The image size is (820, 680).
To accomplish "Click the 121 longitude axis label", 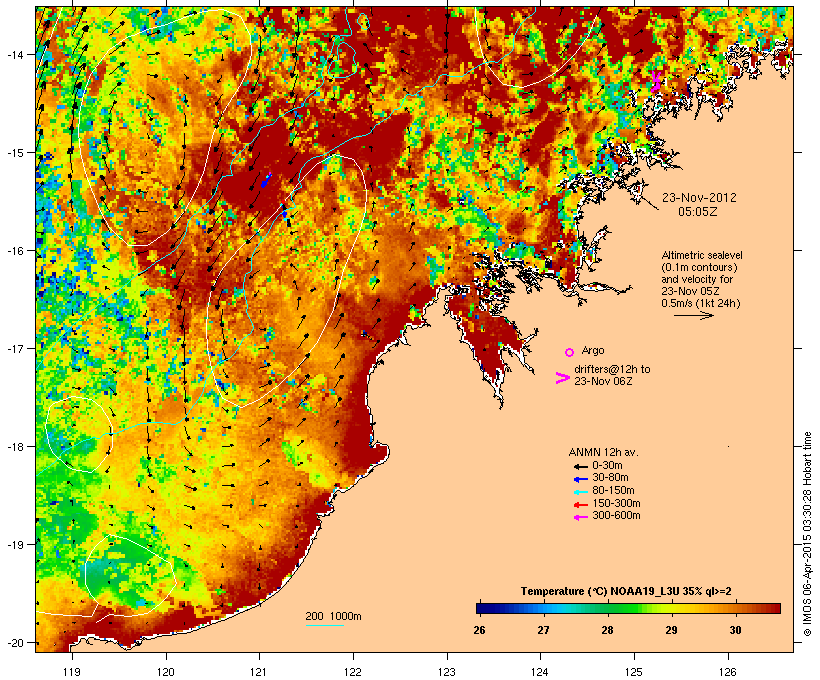I will pyautogui.click(x=259, y=672).
